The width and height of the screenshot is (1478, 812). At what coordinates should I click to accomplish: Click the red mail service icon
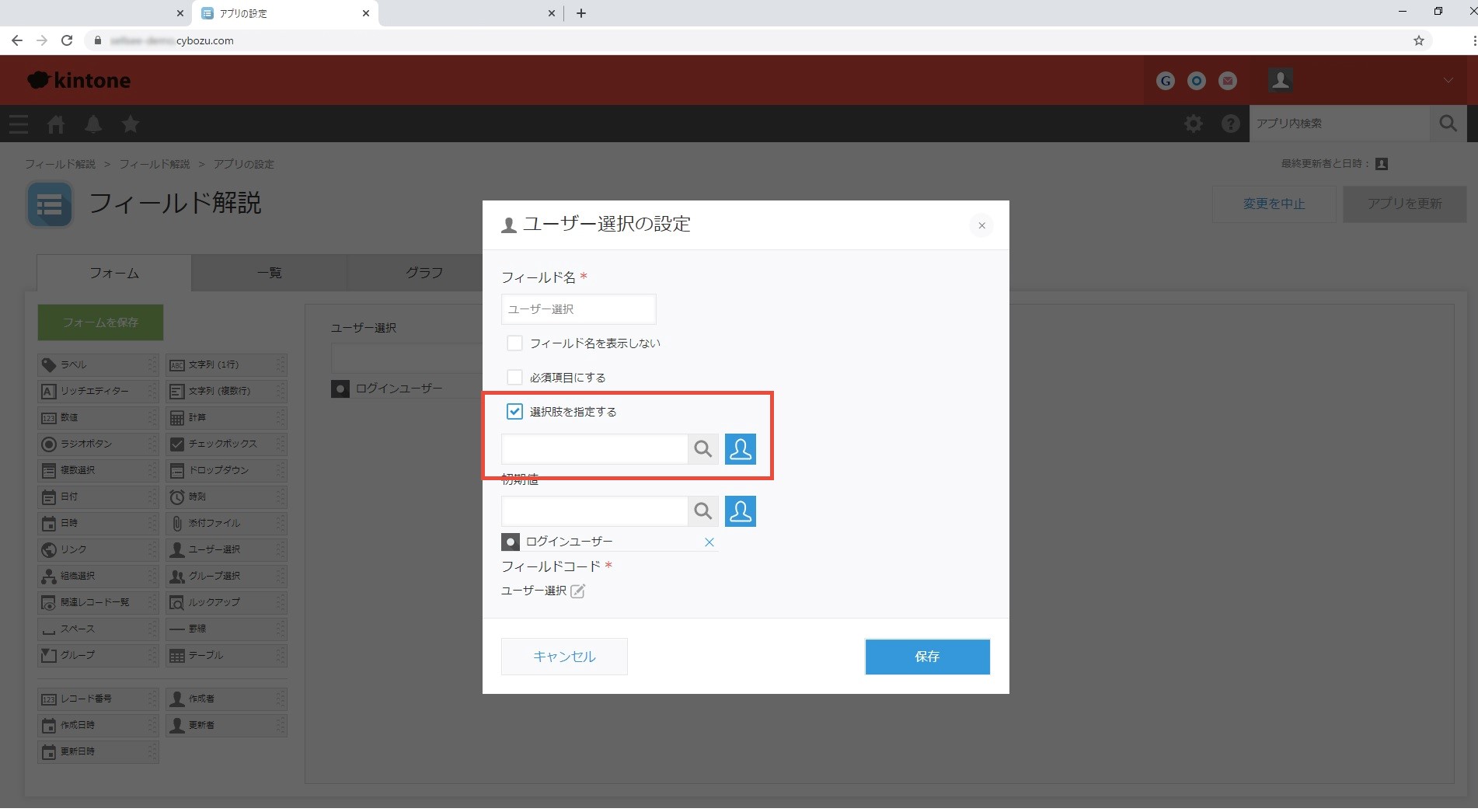click(1228, 81)
